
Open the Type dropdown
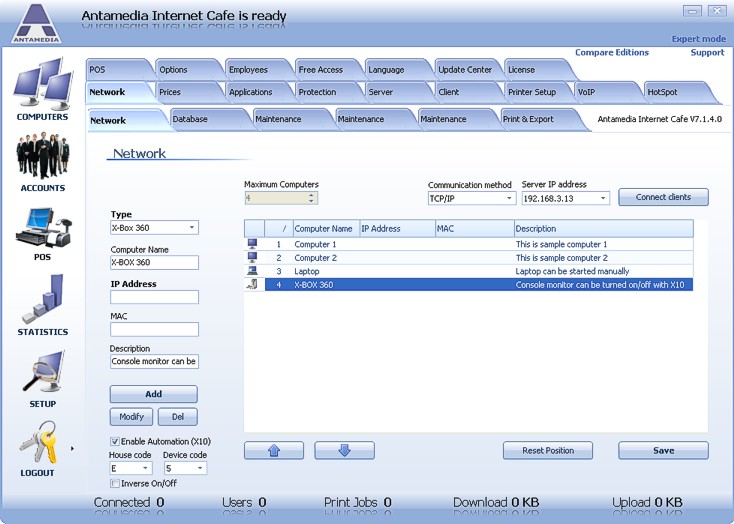pyautogui.click(x=192, y=228)
